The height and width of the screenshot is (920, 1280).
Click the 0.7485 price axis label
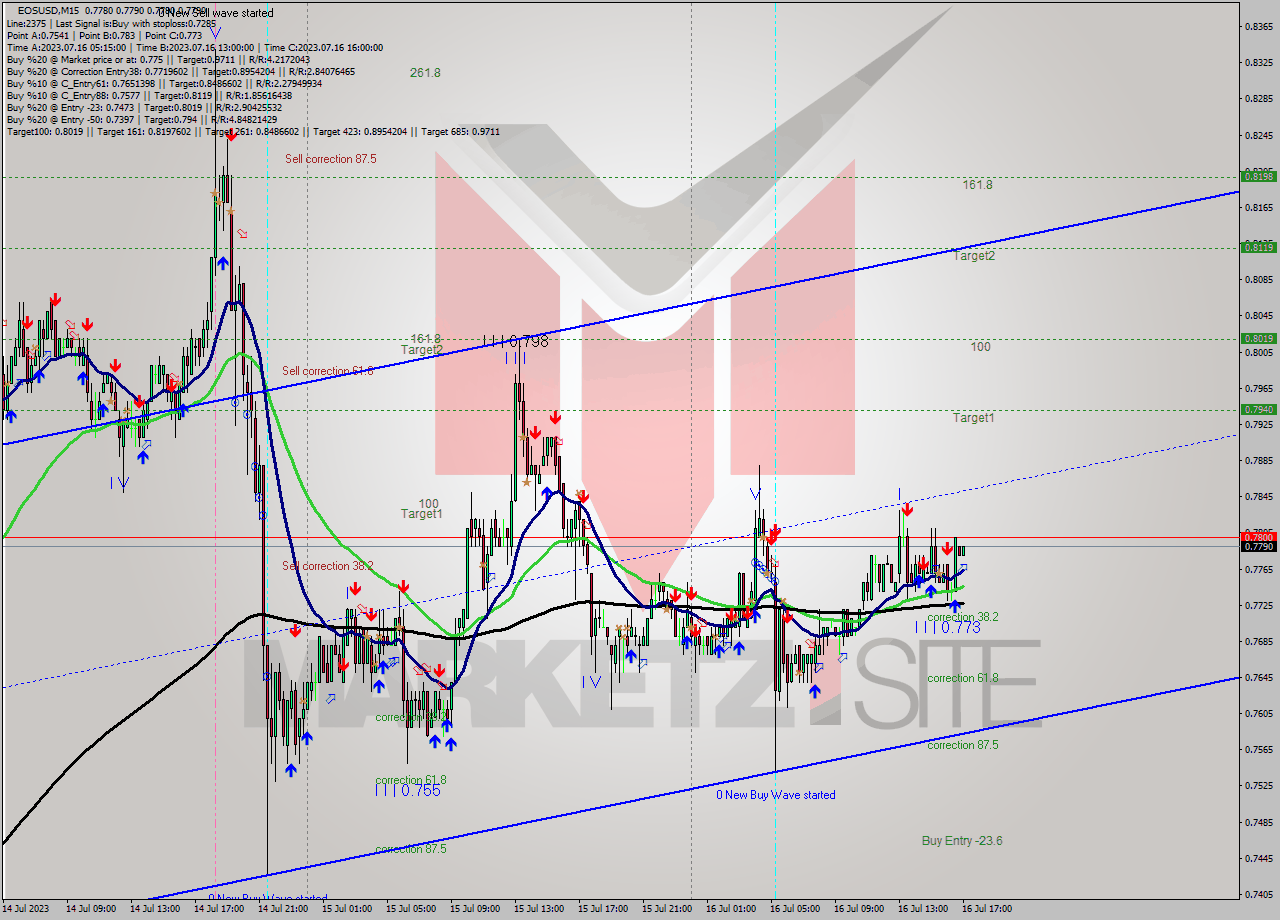tap(1258, 822)
